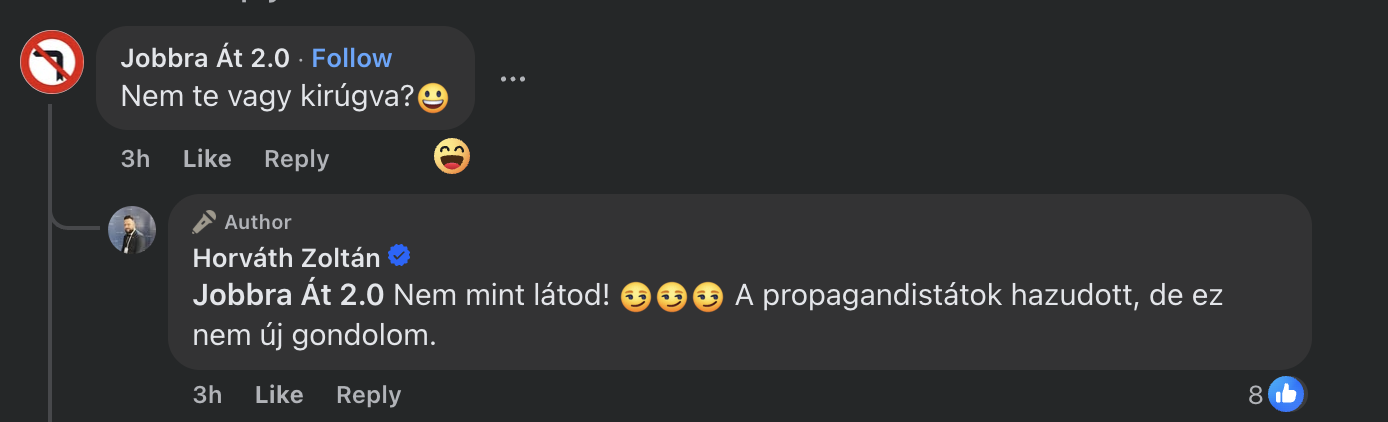Reply to Horváth Zoltán's comment

[x=368, y=395]
